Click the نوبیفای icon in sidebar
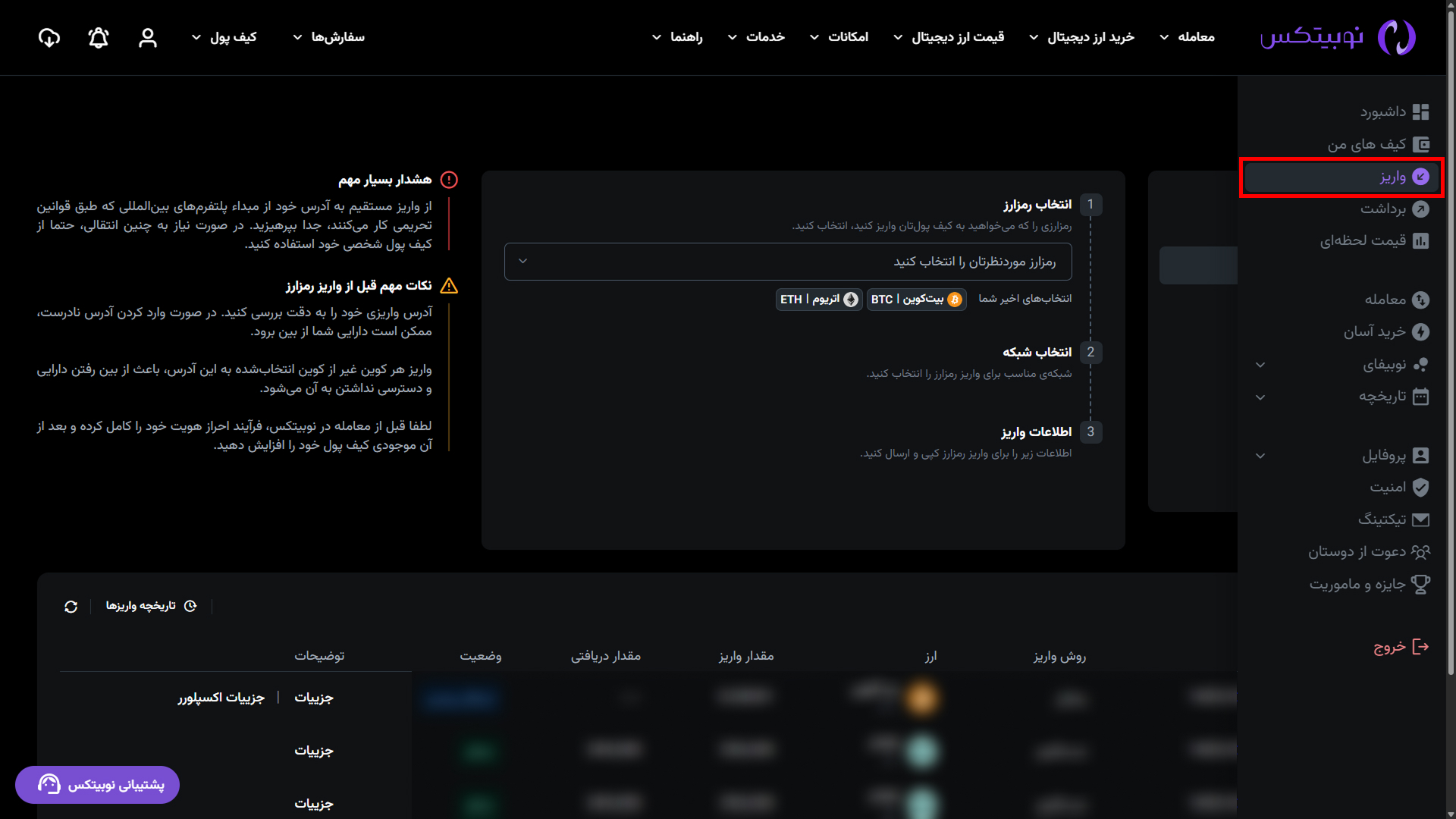1456x819 pixels. (x=1421, y=365)
